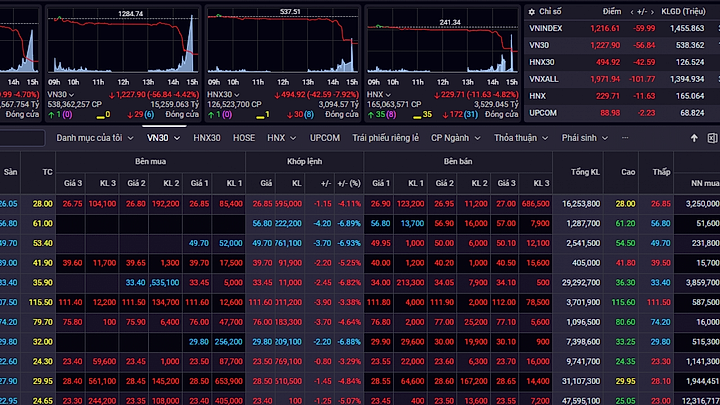Click KLGD (Triệu) column header
Screen dimensions: 720x405
683,12
